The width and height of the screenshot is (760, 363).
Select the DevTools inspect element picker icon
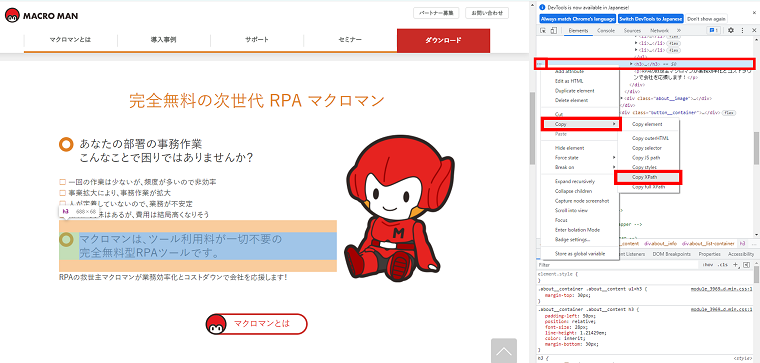point(544,31)
